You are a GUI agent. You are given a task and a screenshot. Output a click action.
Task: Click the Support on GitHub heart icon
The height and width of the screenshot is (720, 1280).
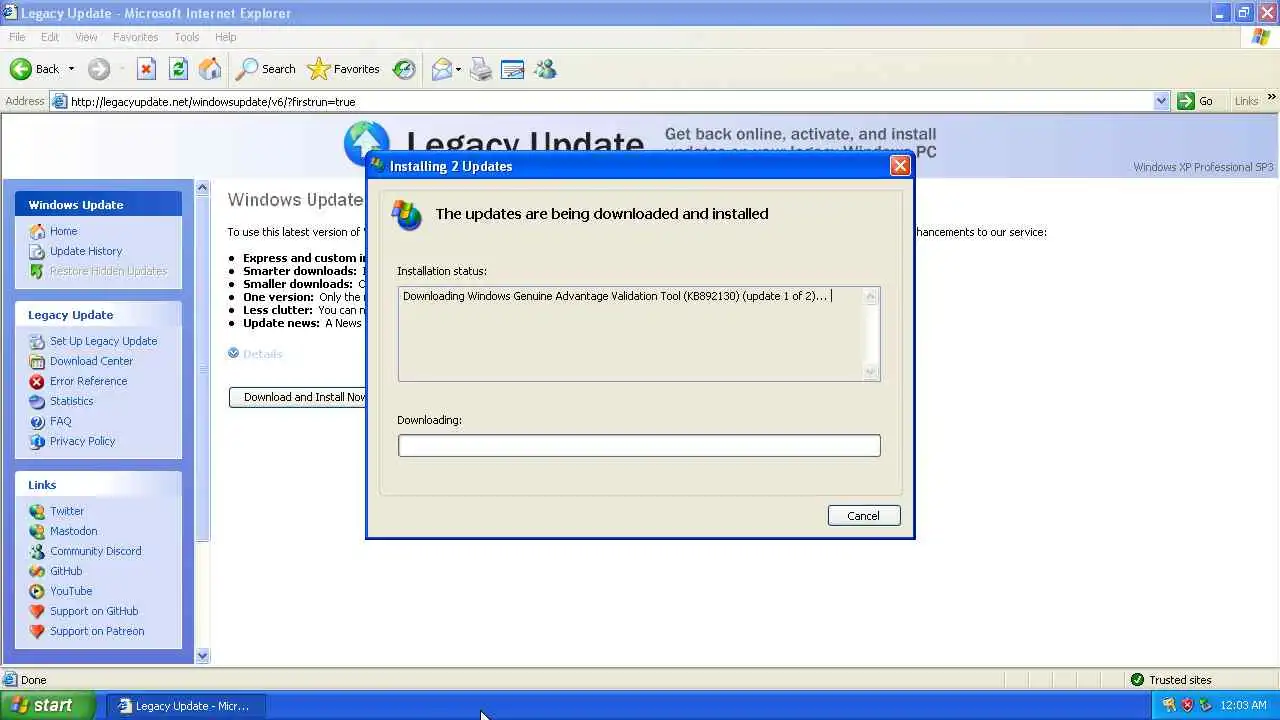(37, 611)
